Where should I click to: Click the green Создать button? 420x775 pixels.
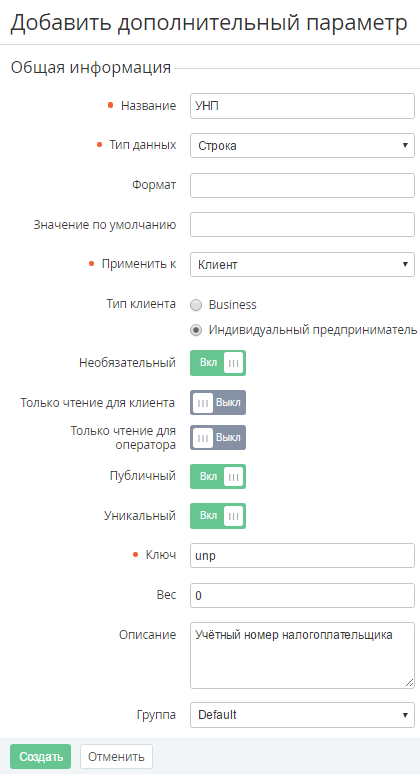pyautogui.click(x=41, y=757)
